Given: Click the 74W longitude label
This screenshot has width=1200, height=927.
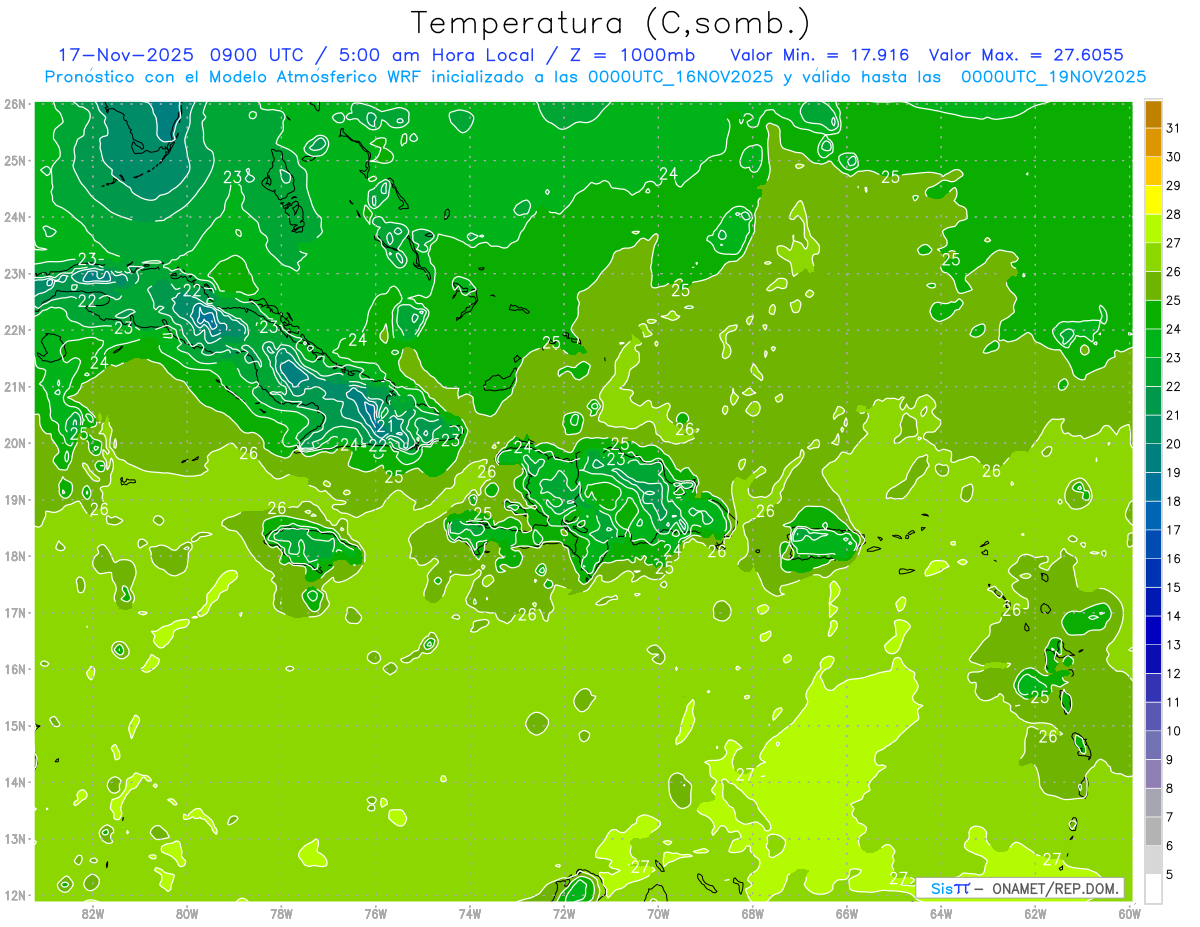Looking at the screenshot, I should 470,913.
